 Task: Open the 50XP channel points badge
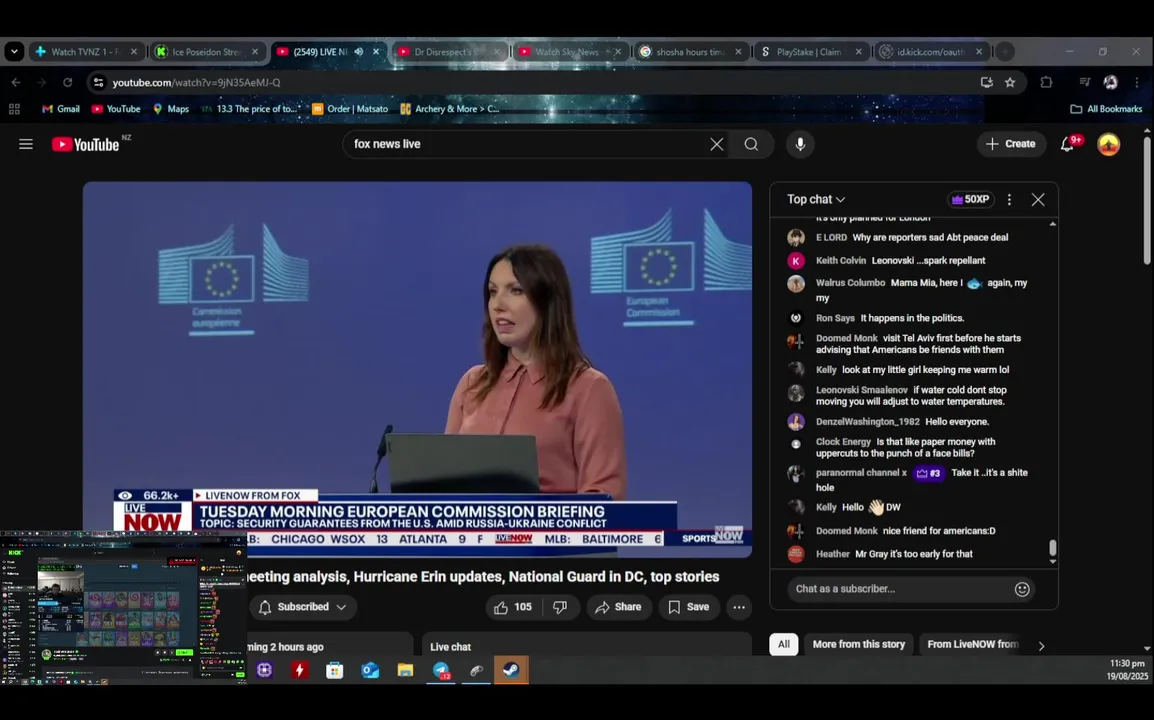[x=971, y=200]
